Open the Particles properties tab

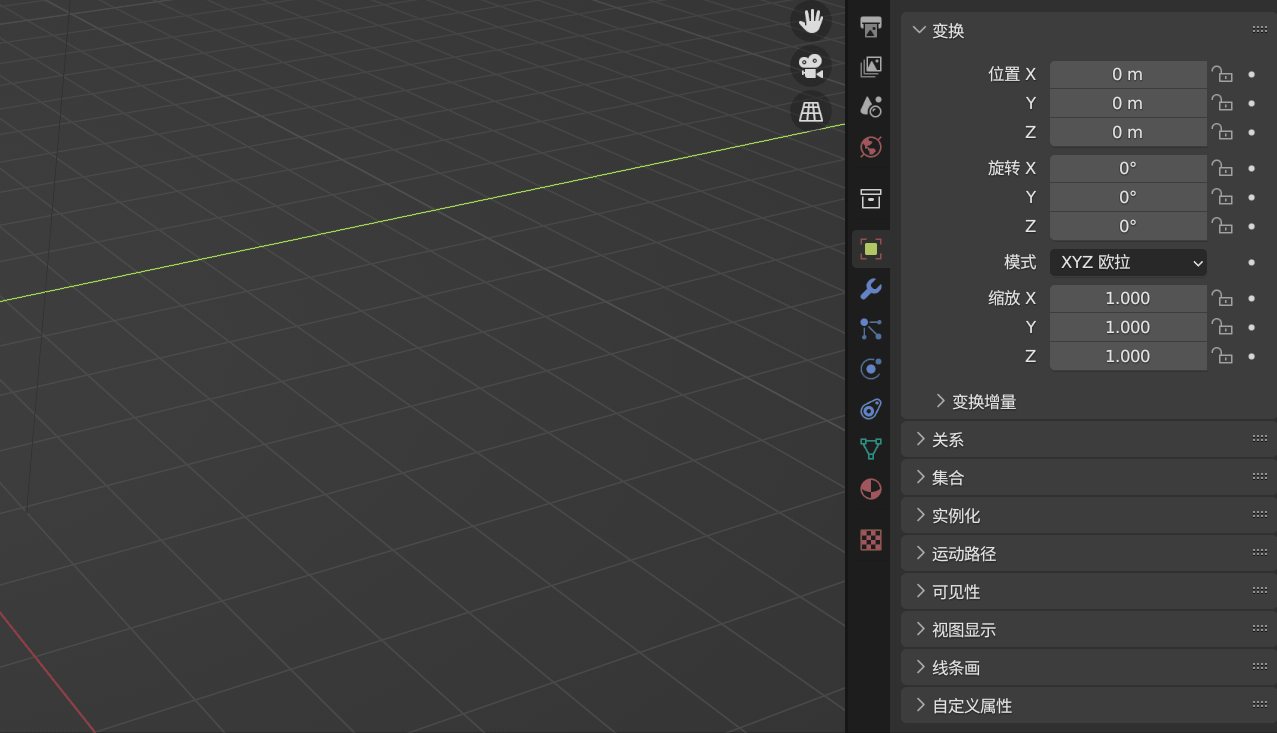point(871,329)
